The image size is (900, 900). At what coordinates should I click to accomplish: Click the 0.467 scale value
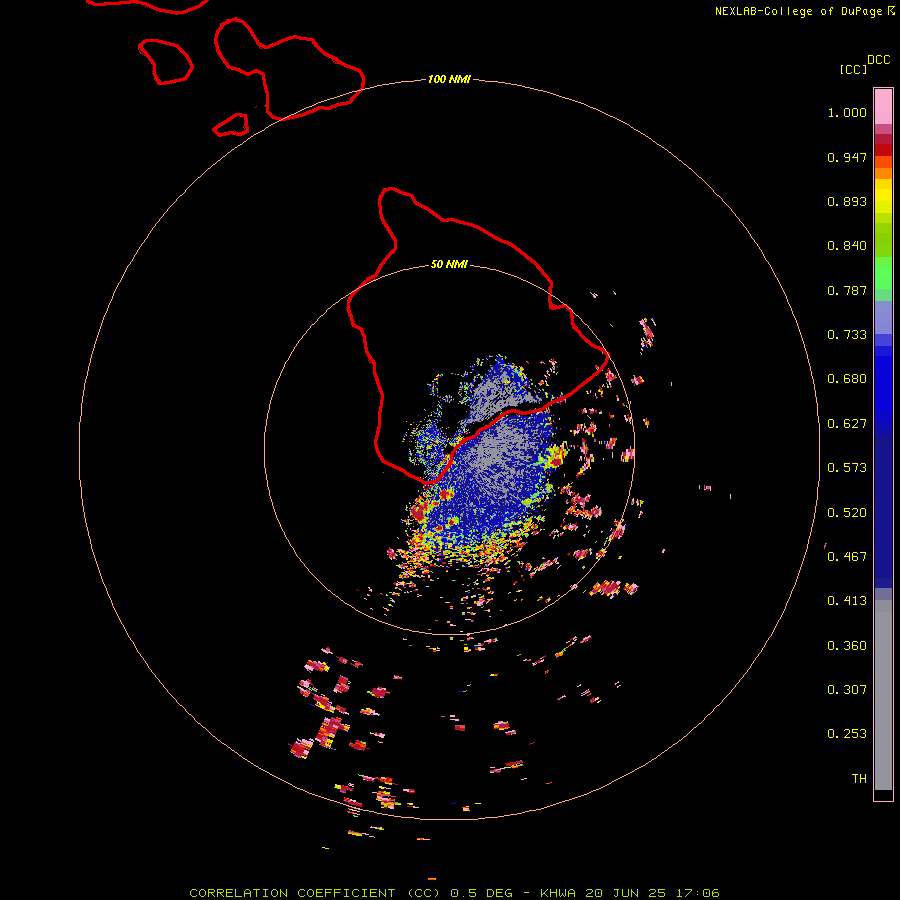click(847, 557)
